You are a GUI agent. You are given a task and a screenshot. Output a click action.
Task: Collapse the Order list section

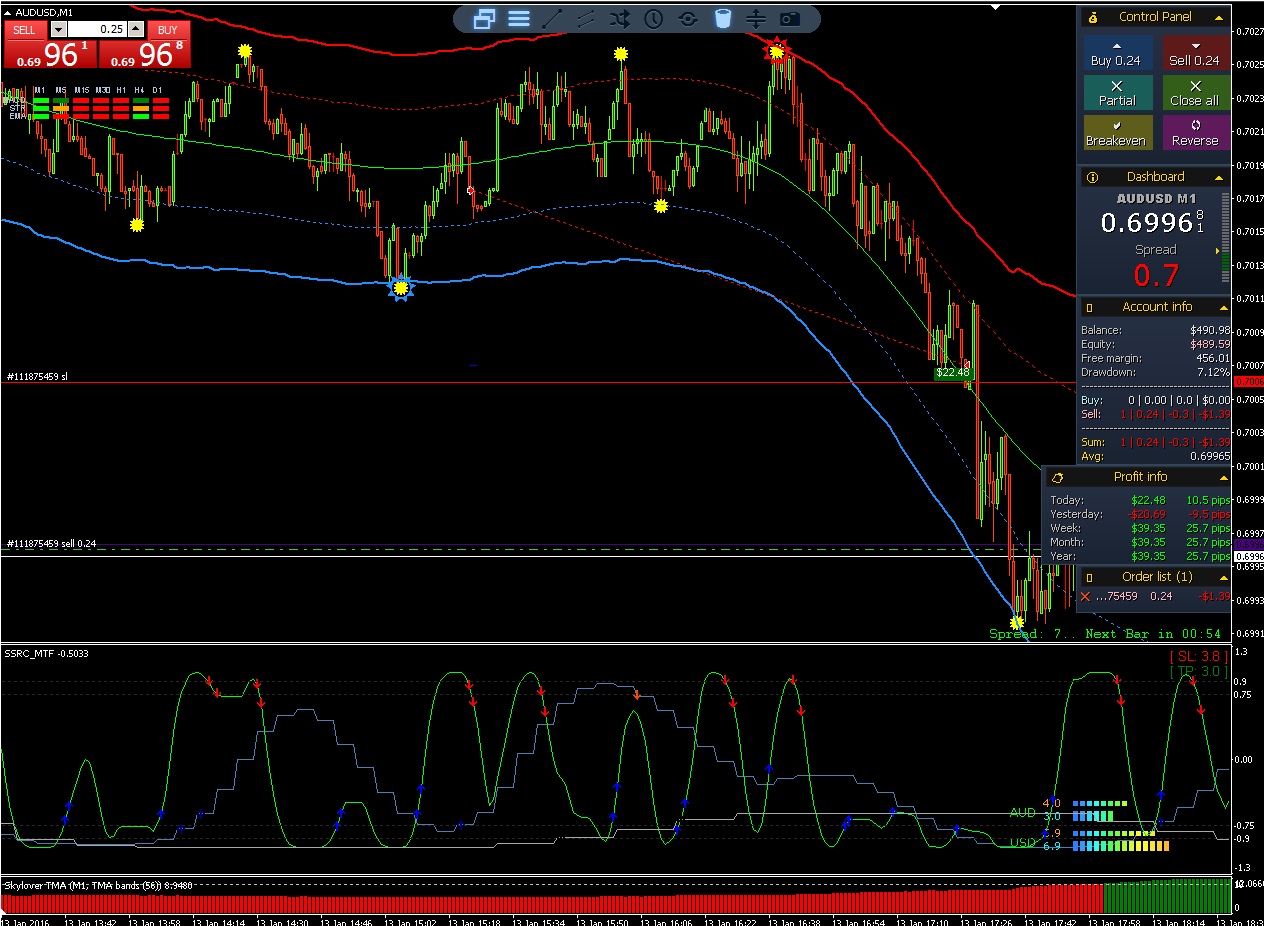tap(1223, 577)
